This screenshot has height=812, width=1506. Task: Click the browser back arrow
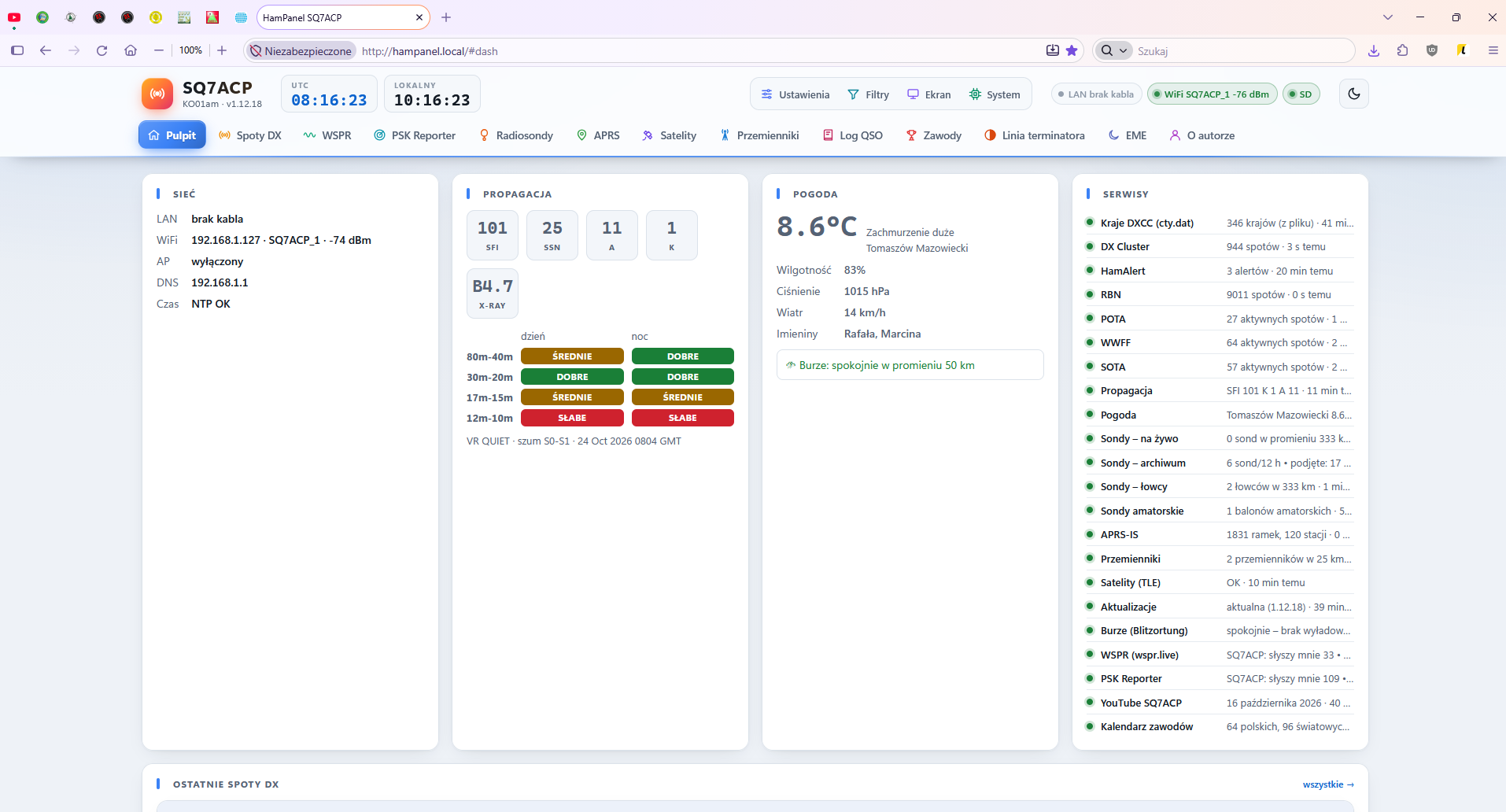coord(46,50)
